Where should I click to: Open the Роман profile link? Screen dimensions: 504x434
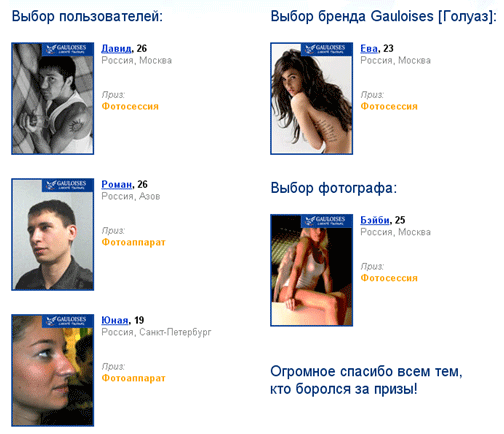coord(117,184)
